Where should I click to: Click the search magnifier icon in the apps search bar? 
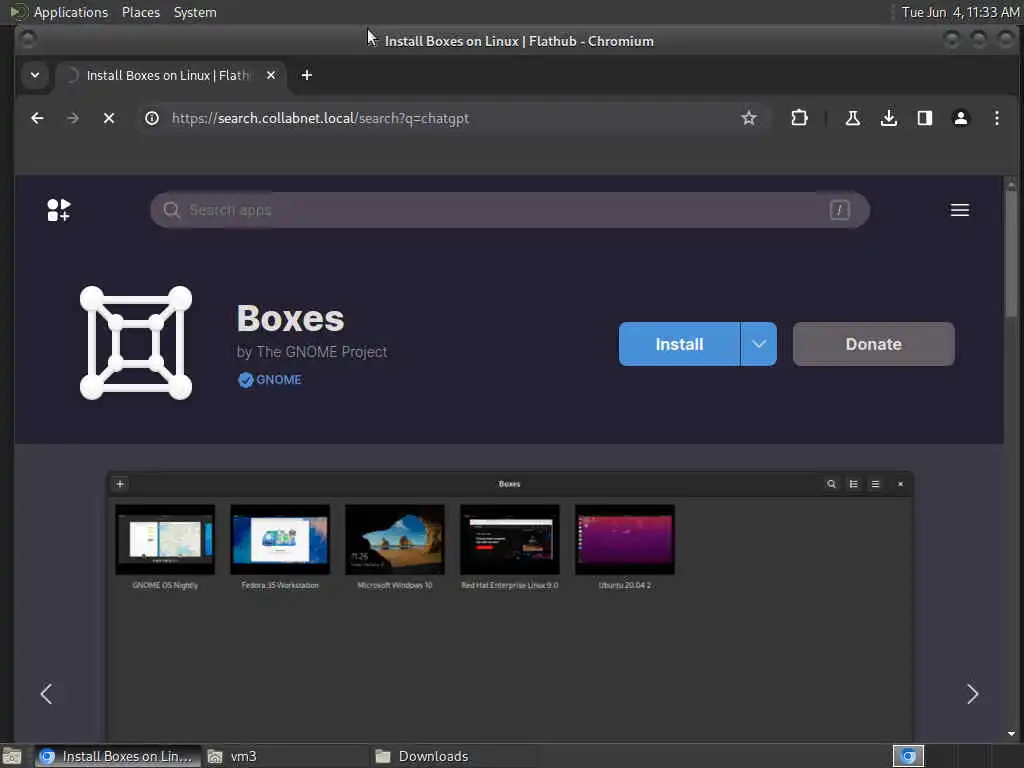(171, 210)
